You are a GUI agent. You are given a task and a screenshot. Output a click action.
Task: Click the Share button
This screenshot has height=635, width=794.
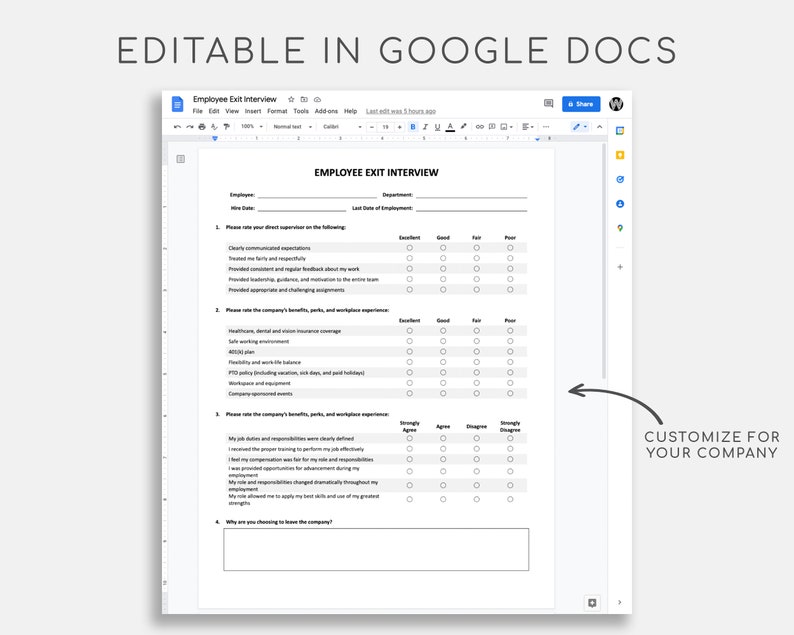[x=581, y=104]
